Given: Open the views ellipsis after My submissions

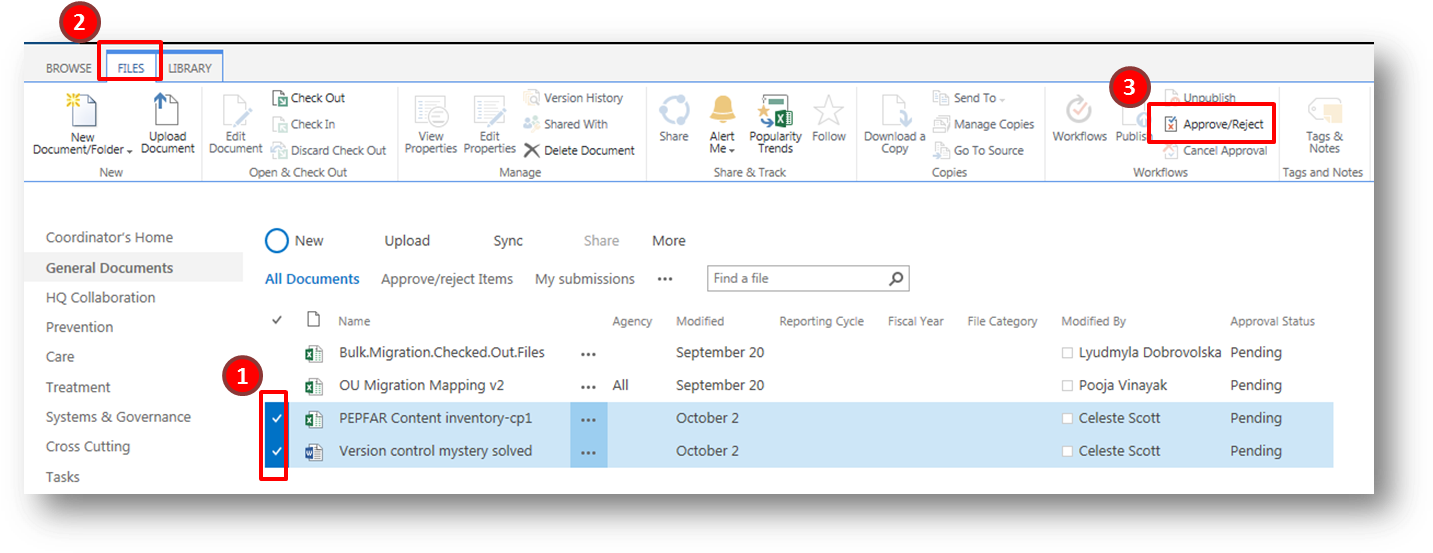Looking at the screenshot, I should 665,279.
